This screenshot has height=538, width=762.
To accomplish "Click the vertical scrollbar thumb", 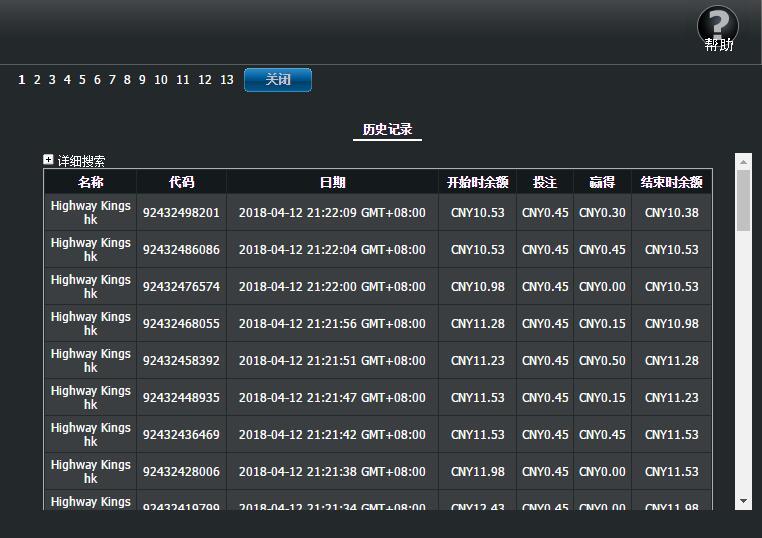I will 743,200.
